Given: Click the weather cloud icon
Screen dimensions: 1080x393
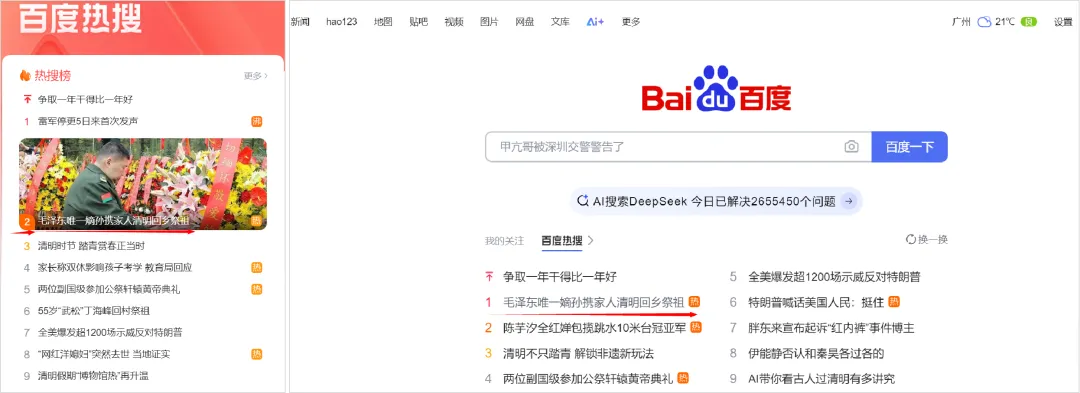Looking at the screenshot, I should click(984, 22).
